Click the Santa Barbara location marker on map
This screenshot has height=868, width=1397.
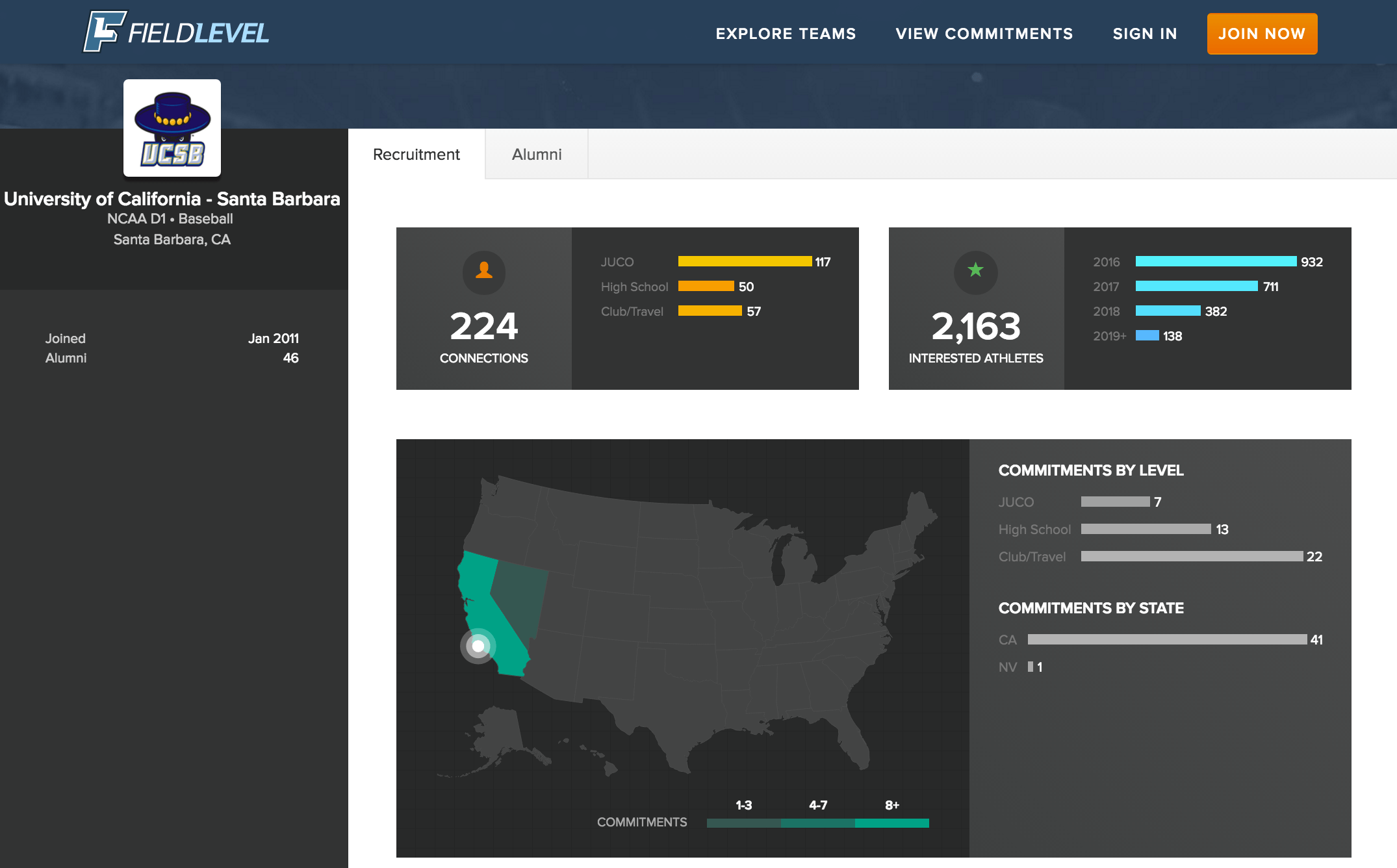tap(478, 646)
